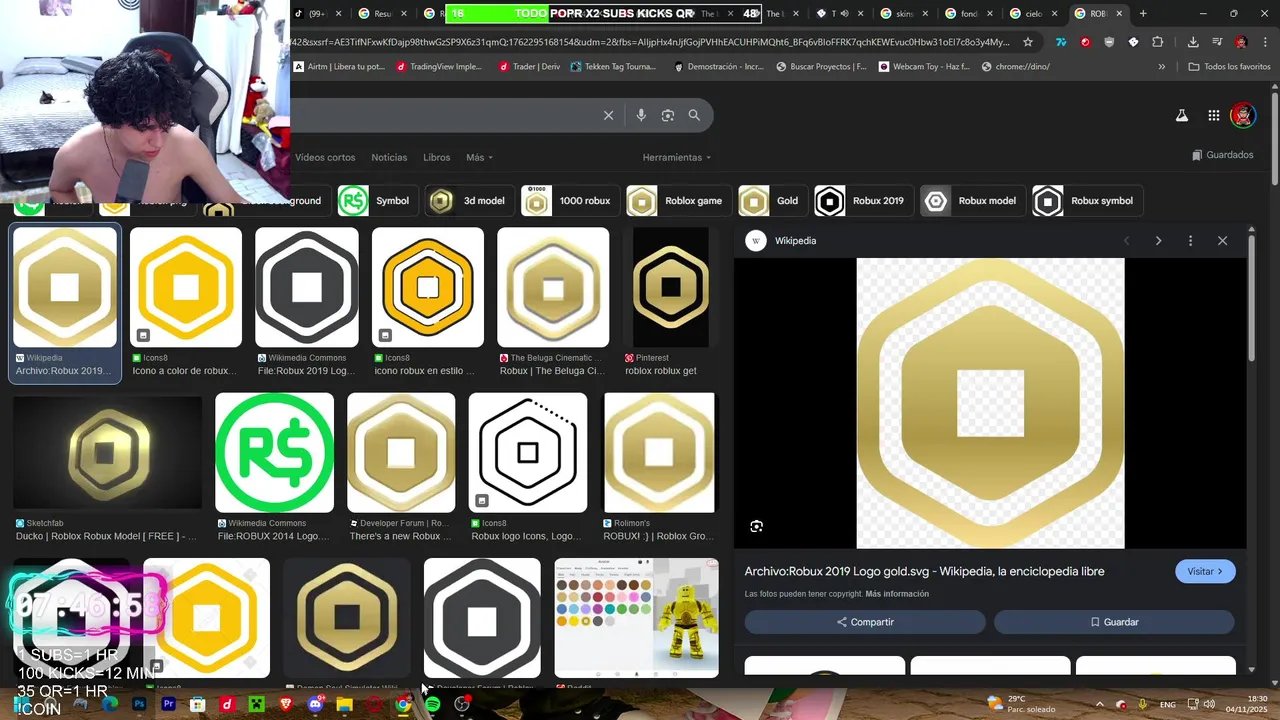Screen dimensions: 1280x720
Task: Bookmark this page with the star icon
Action: (1028, 42)
